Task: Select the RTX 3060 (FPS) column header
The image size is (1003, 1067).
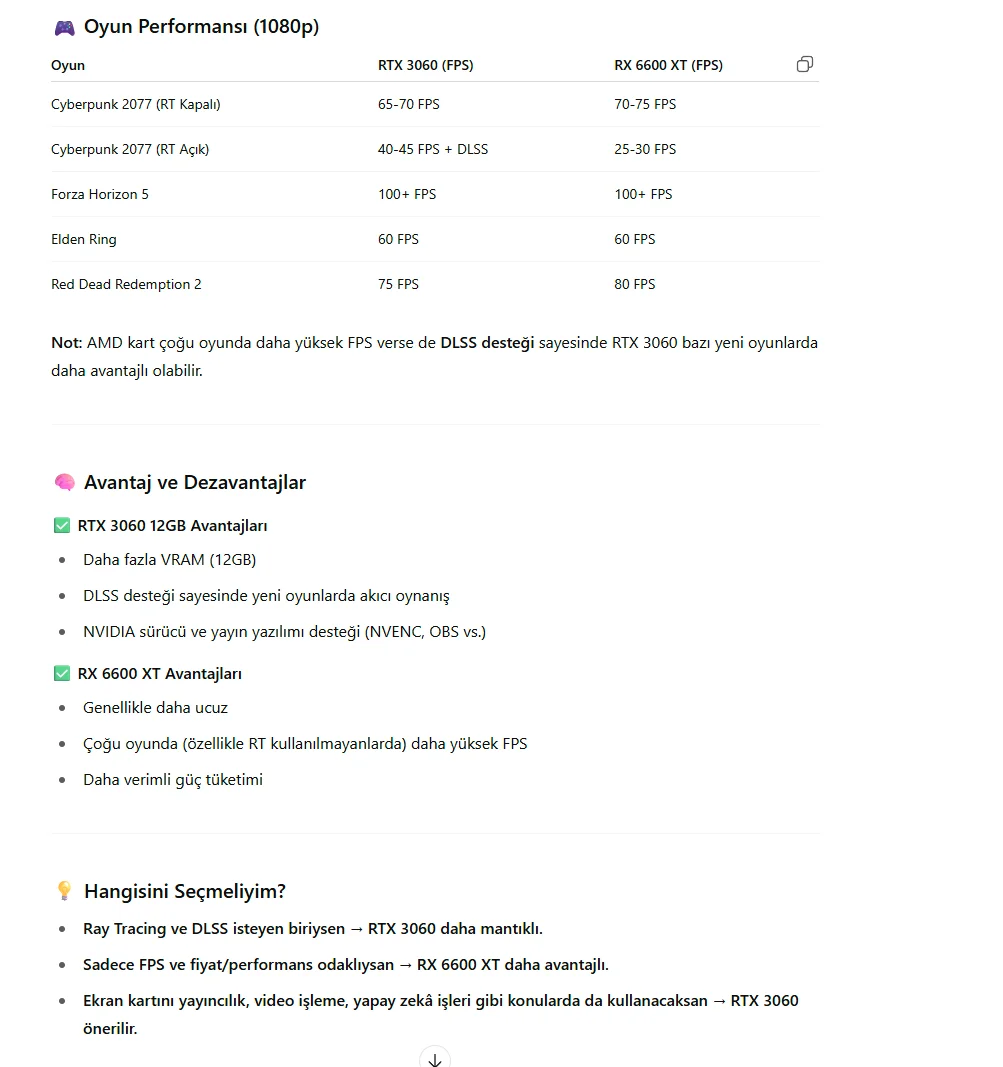Action: coord(425,66)
